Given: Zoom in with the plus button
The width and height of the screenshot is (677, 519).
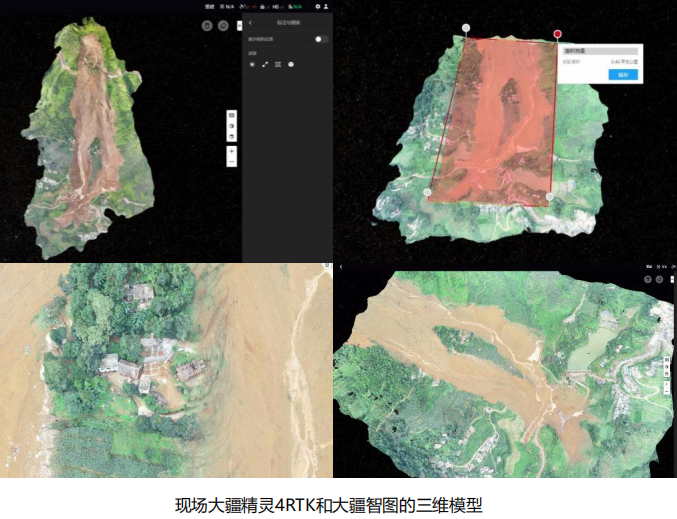Looking at the screenshot, I should click(232, 149).
